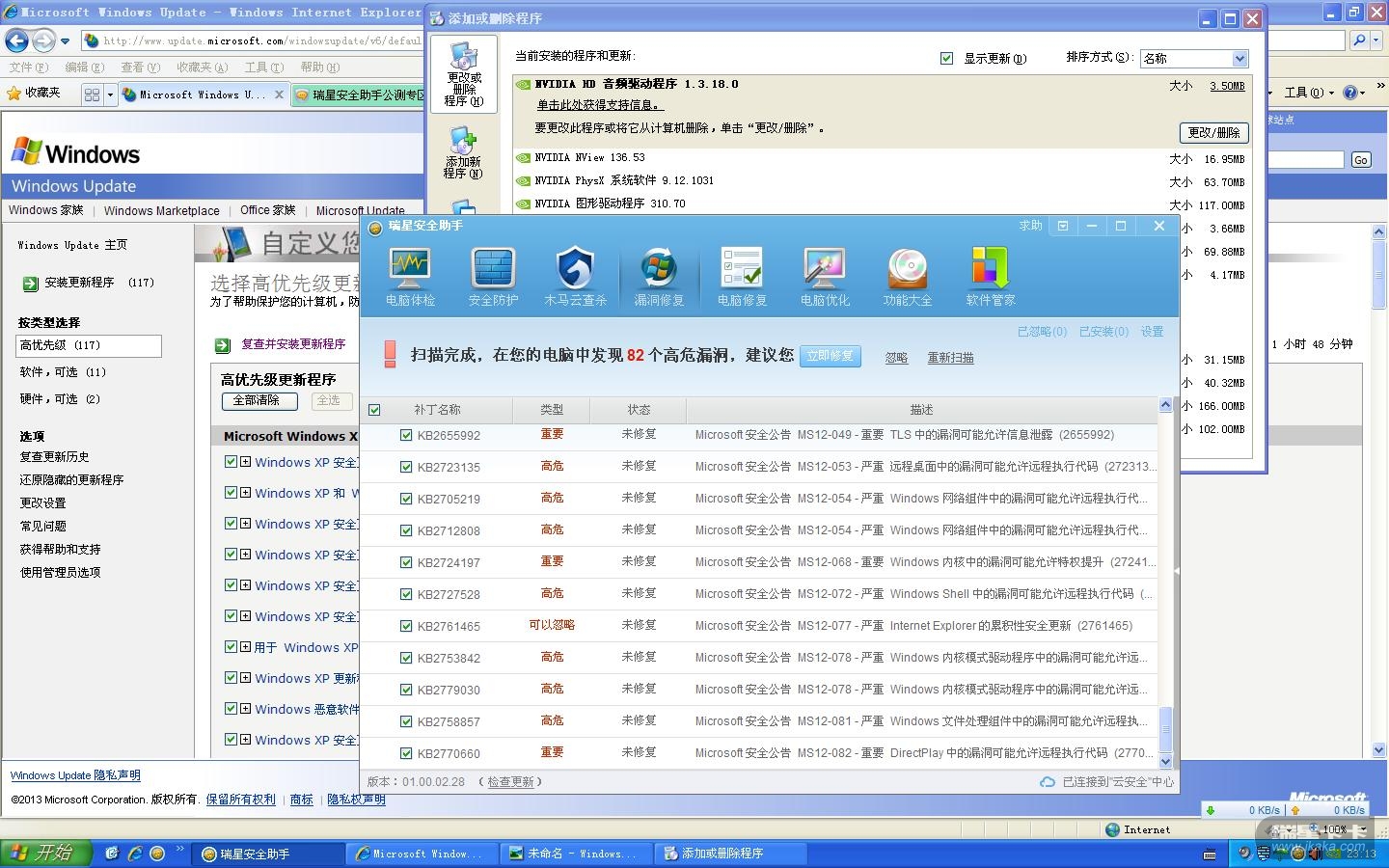
Task: Click the green arrow beside 复查并安装更新程序
Action: pyautogui.click(x=223, y=345)
